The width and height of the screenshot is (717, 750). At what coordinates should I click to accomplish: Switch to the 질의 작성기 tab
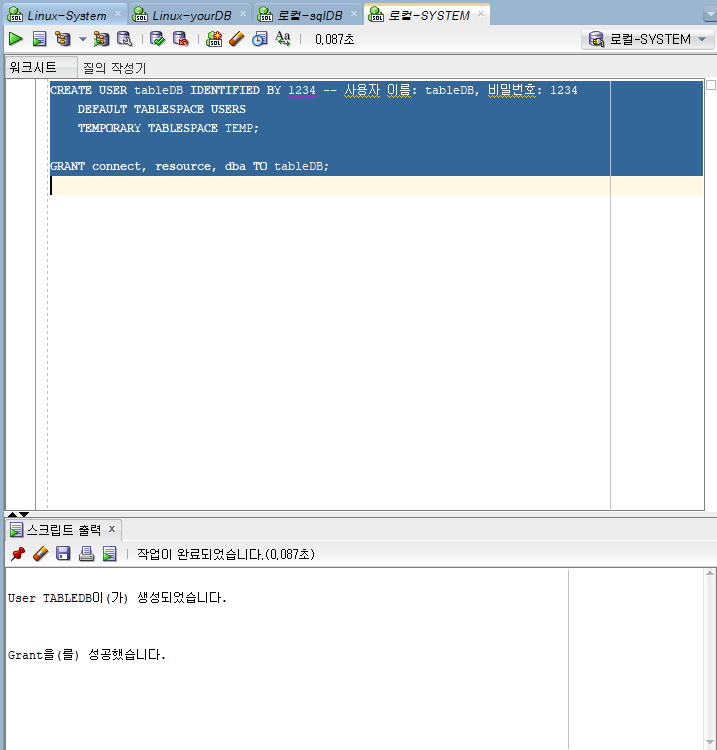114,68
